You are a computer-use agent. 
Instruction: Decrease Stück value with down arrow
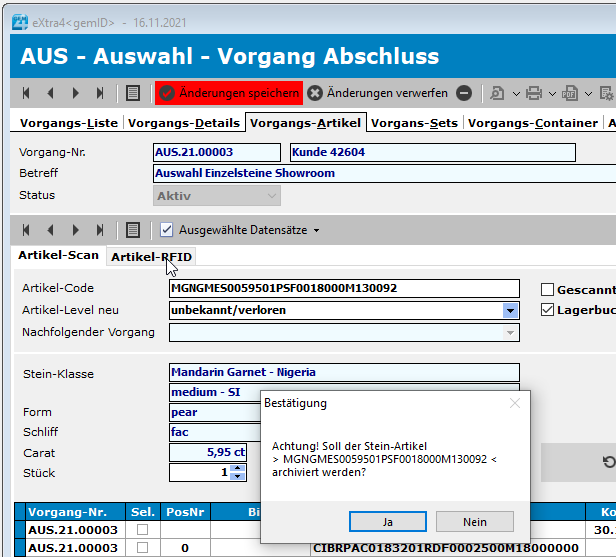(237, 476)
